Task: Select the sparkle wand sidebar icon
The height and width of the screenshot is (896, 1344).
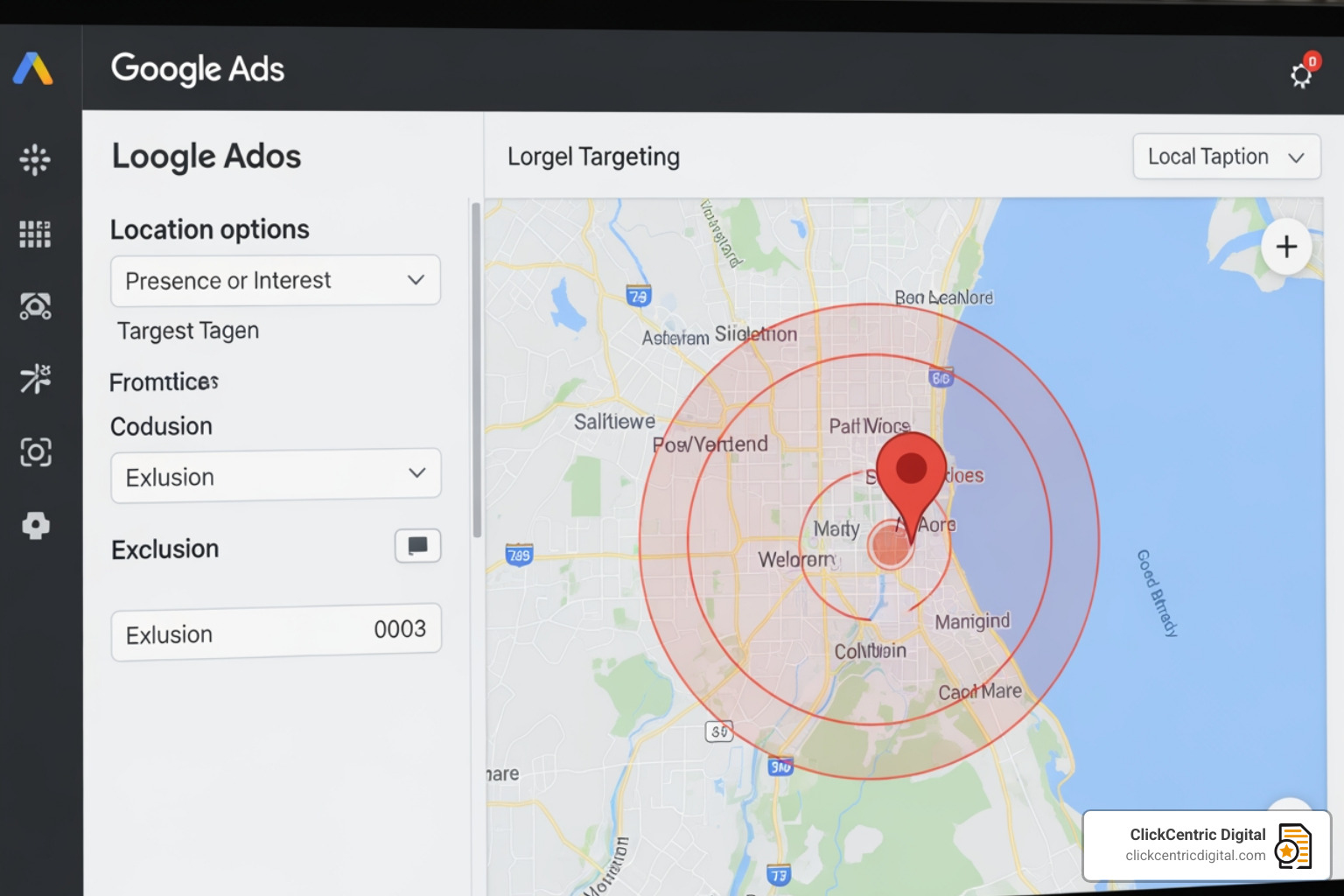Action: pos(35,379)
